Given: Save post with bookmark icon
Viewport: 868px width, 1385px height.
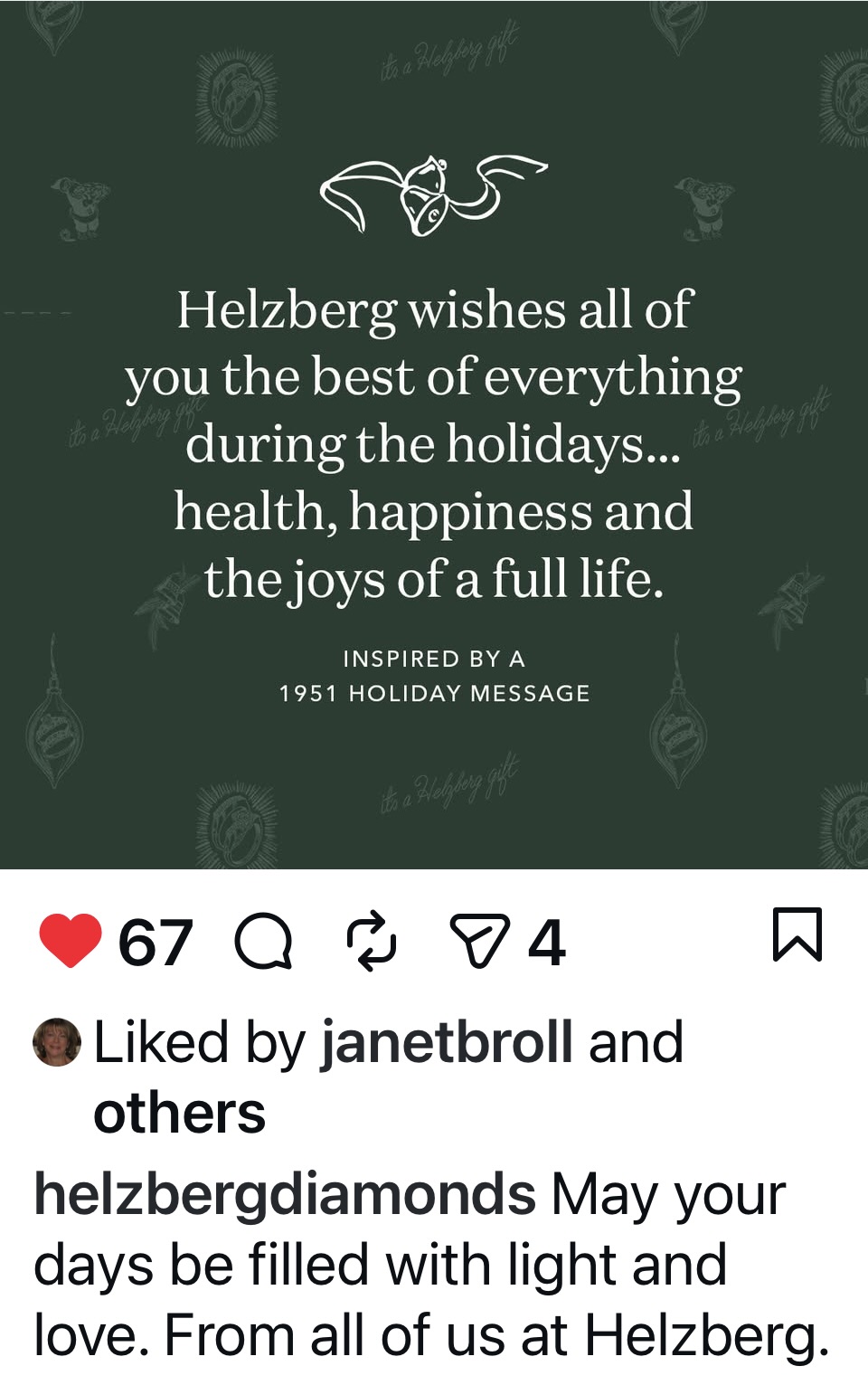Looking at the screenshot, I should pos(797,934).
